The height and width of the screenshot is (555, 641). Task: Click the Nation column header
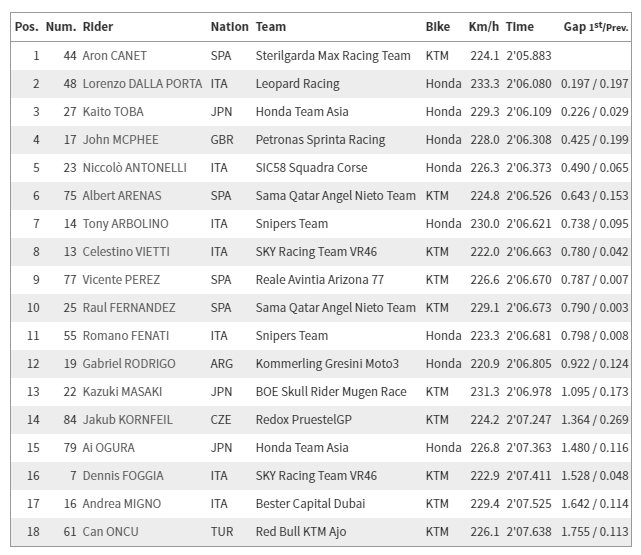coord(229,26)
